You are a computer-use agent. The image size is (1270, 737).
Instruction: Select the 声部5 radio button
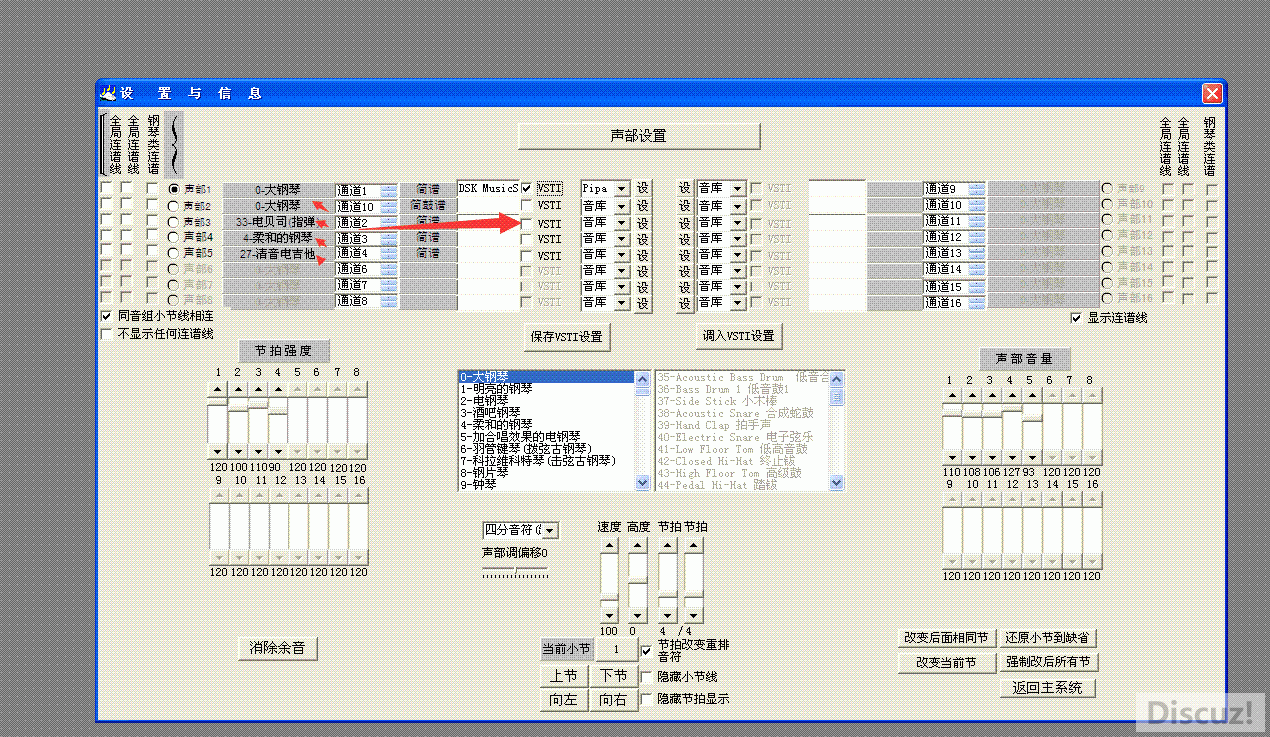click(174, 253)
